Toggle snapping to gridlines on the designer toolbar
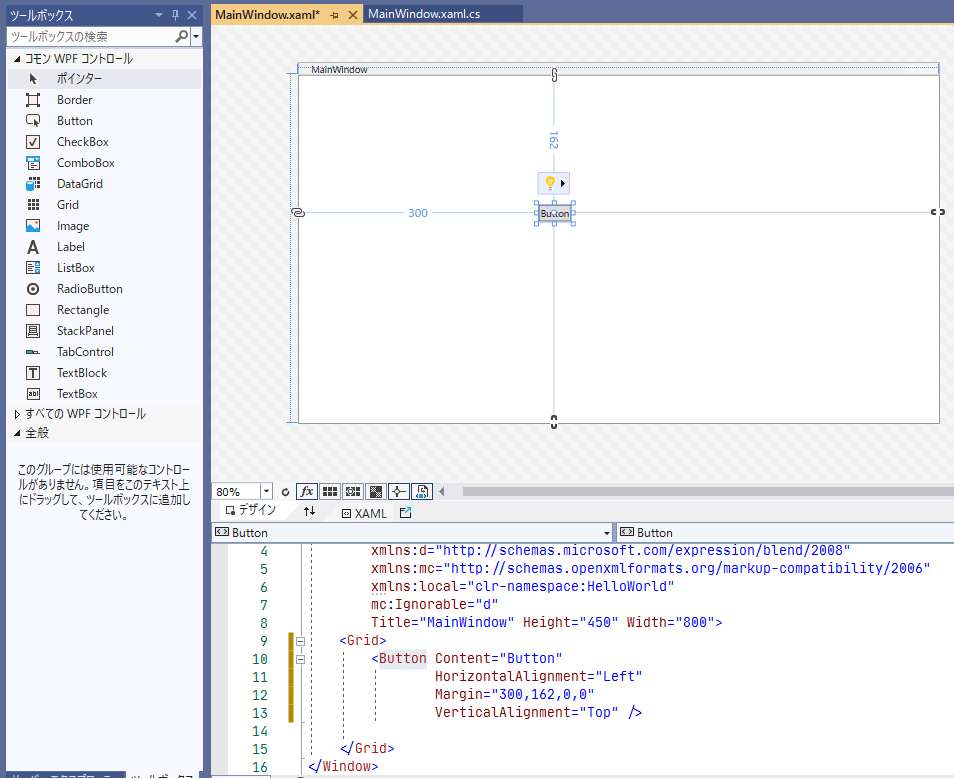Viewport: 954px width, 779px height. pyautogui.click(x=351, y=491)
